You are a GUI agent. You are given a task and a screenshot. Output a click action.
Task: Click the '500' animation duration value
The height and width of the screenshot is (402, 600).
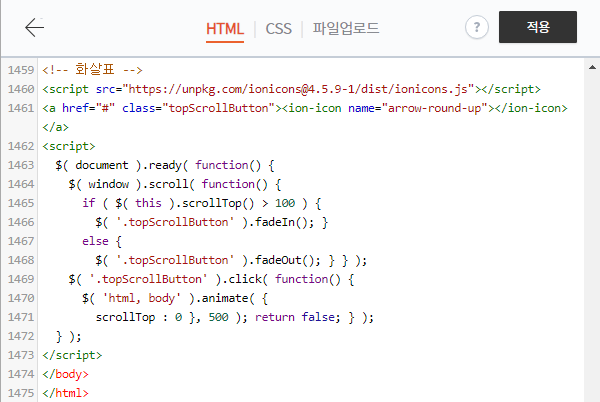218,317
